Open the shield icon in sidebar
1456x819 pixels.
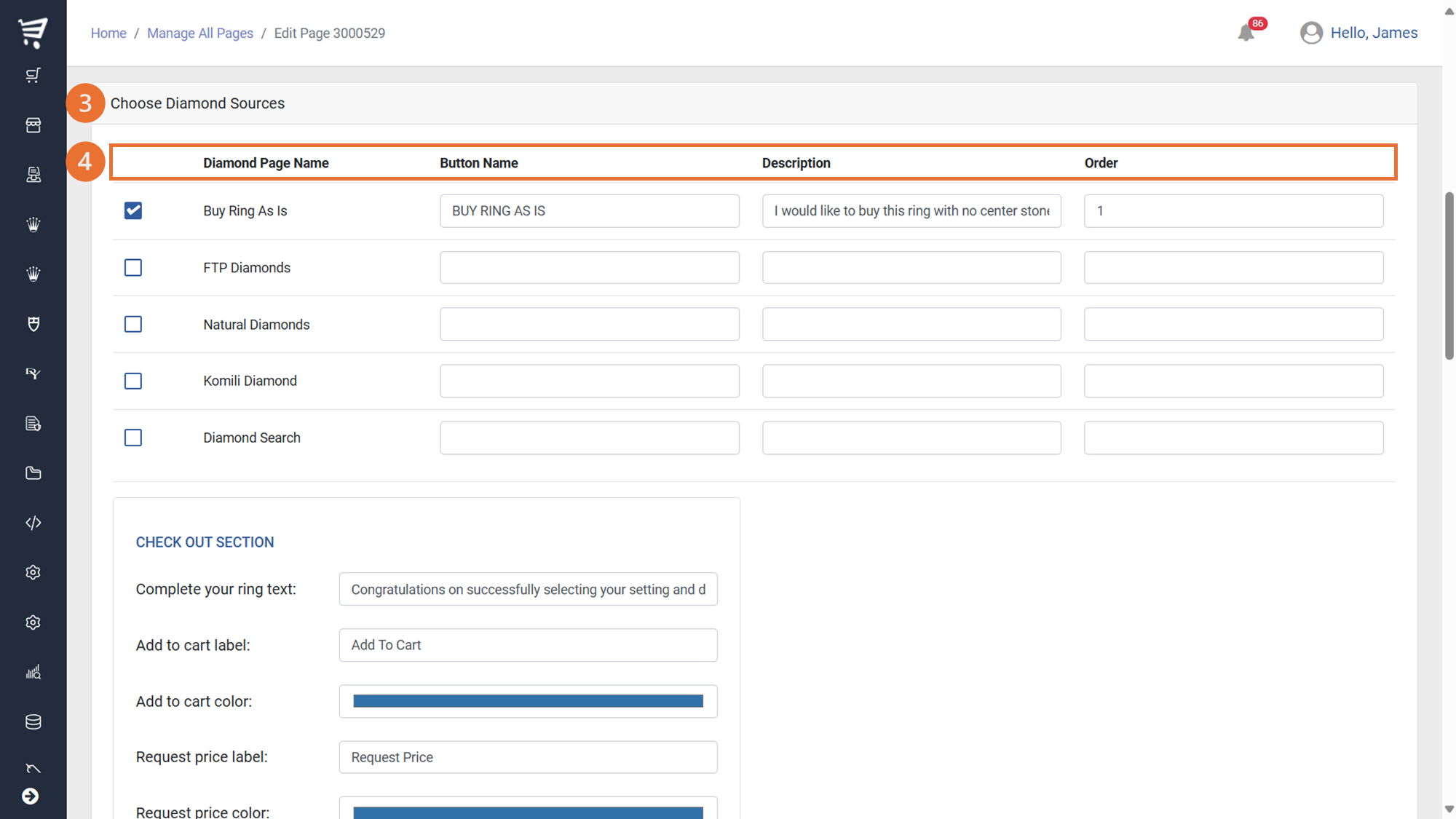coord(33,324)
